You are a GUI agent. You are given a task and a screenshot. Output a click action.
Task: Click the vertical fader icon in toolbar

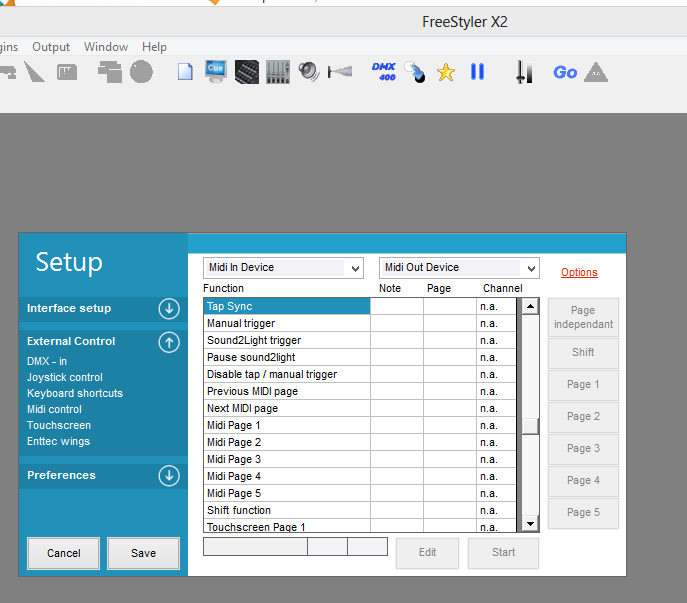(x=522, y=72)
